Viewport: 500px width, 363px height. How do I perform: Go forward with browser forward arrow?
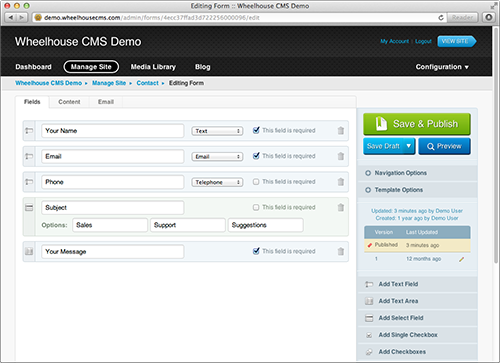[21, 17]
